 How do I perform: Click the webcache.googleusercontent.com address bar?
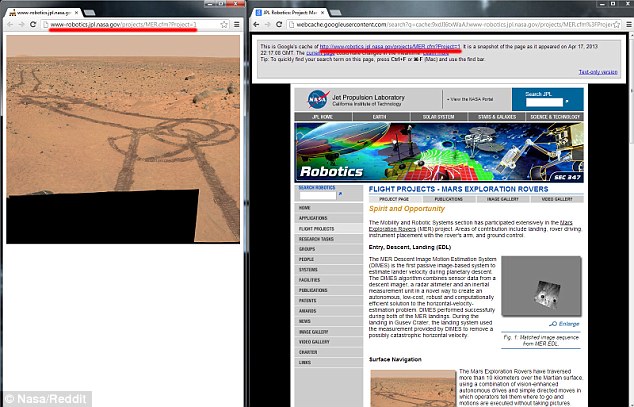[454, 25]
